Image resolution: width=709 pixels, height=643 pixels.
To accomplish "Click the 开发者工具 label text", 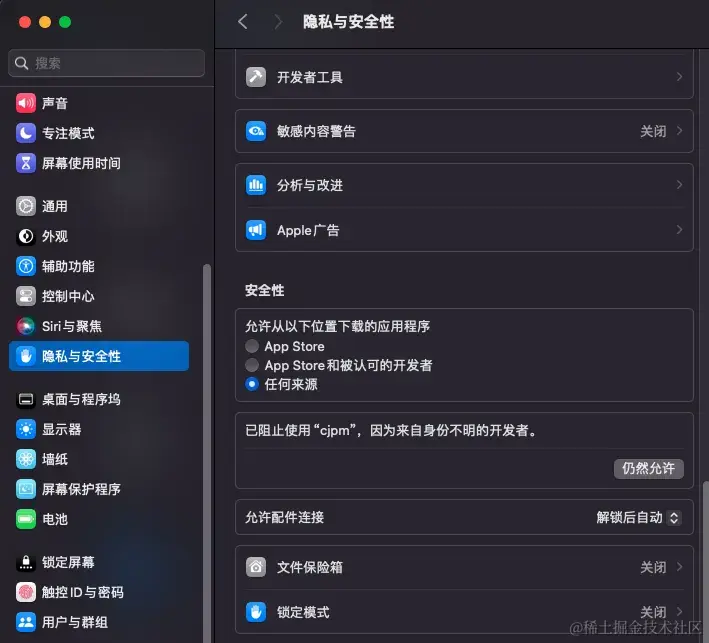I will [x=310, y=77].
